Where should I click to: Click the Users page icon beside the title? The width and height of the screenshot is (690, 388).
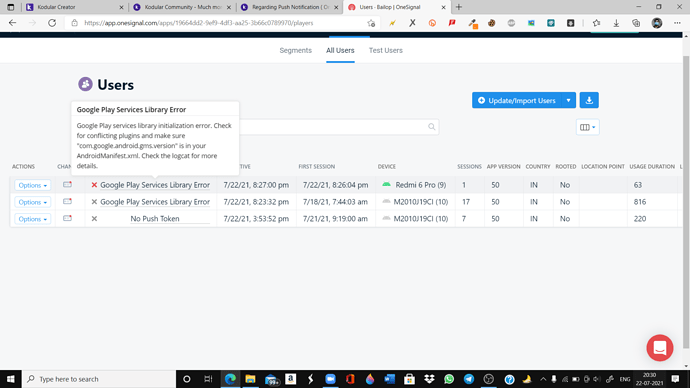tap(85, 84)
